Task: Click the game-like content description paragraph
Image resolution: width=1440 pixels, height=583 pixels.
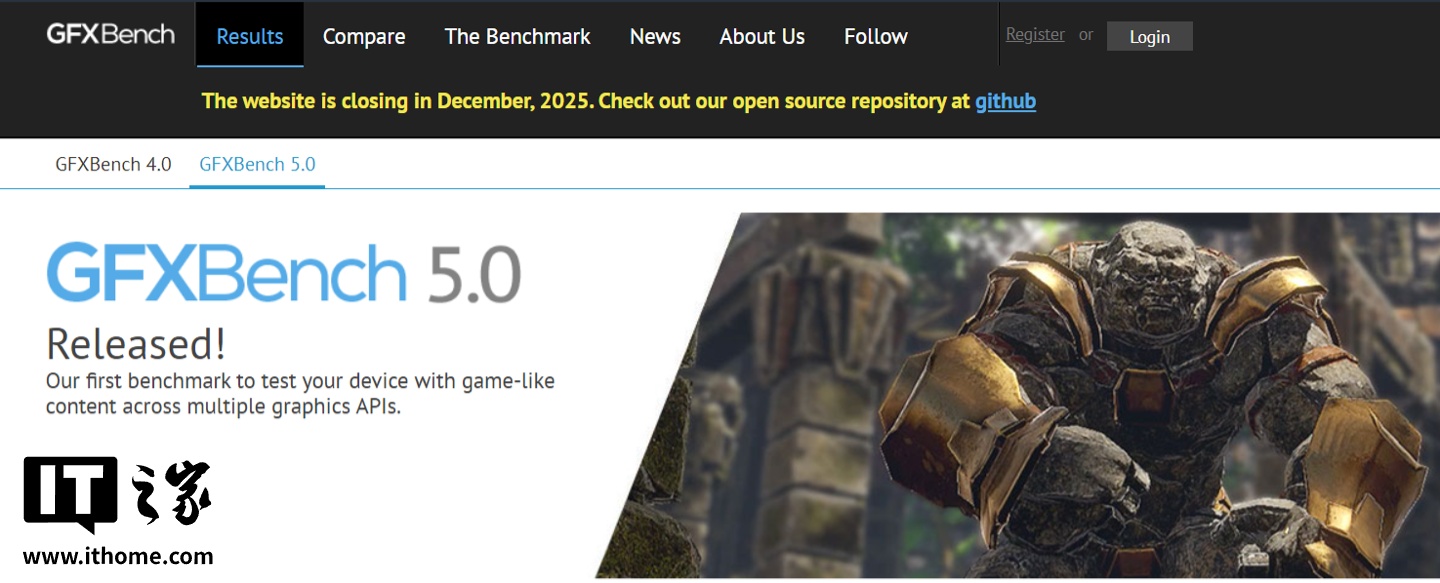Action: [x=300, y=394]
